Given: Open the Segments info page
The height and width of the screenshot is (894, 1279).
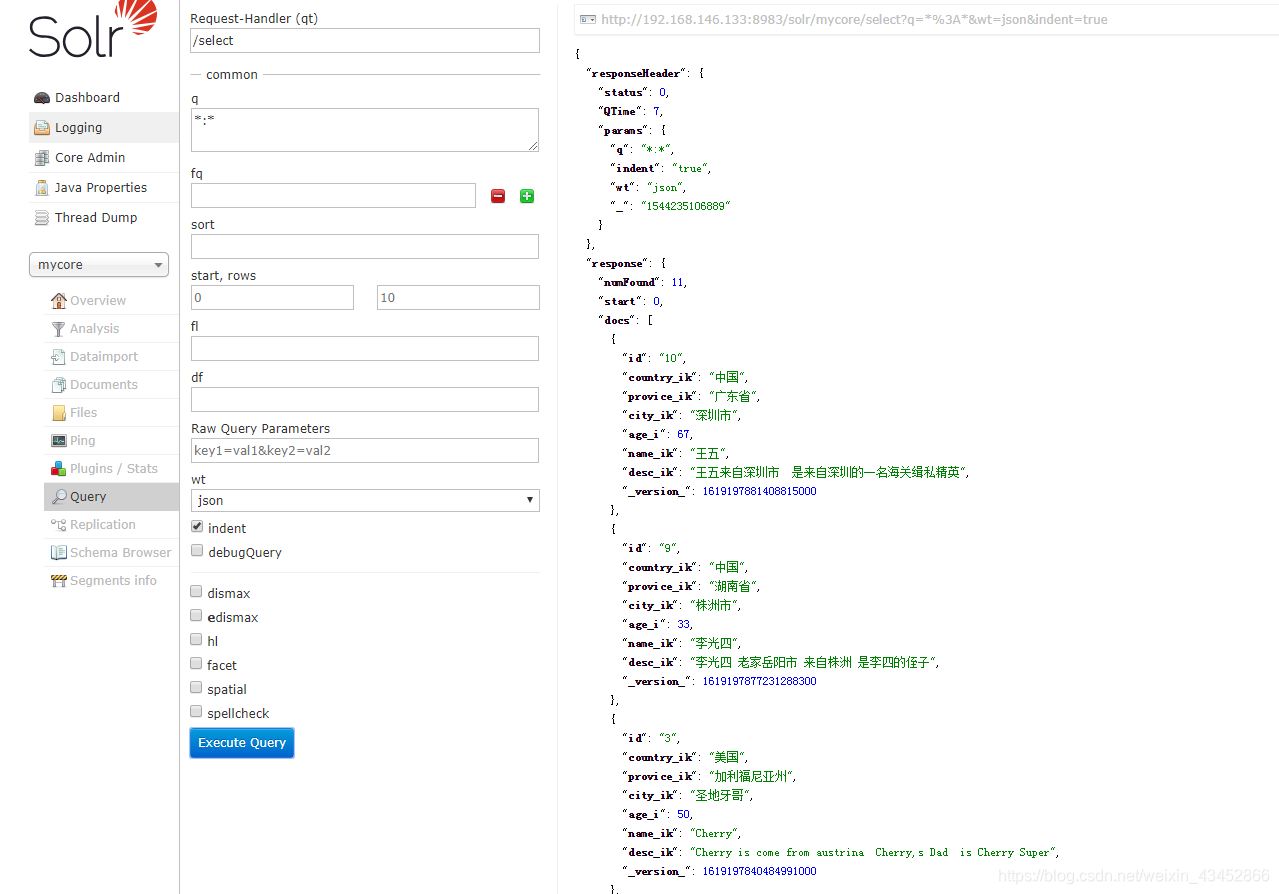Looking at the screenshot, I should 111,581.
